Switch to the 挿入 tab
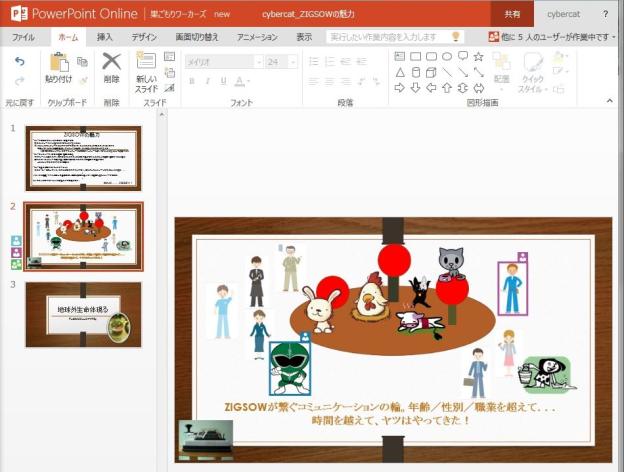624x472 pixels. click(x=105, y=37)
